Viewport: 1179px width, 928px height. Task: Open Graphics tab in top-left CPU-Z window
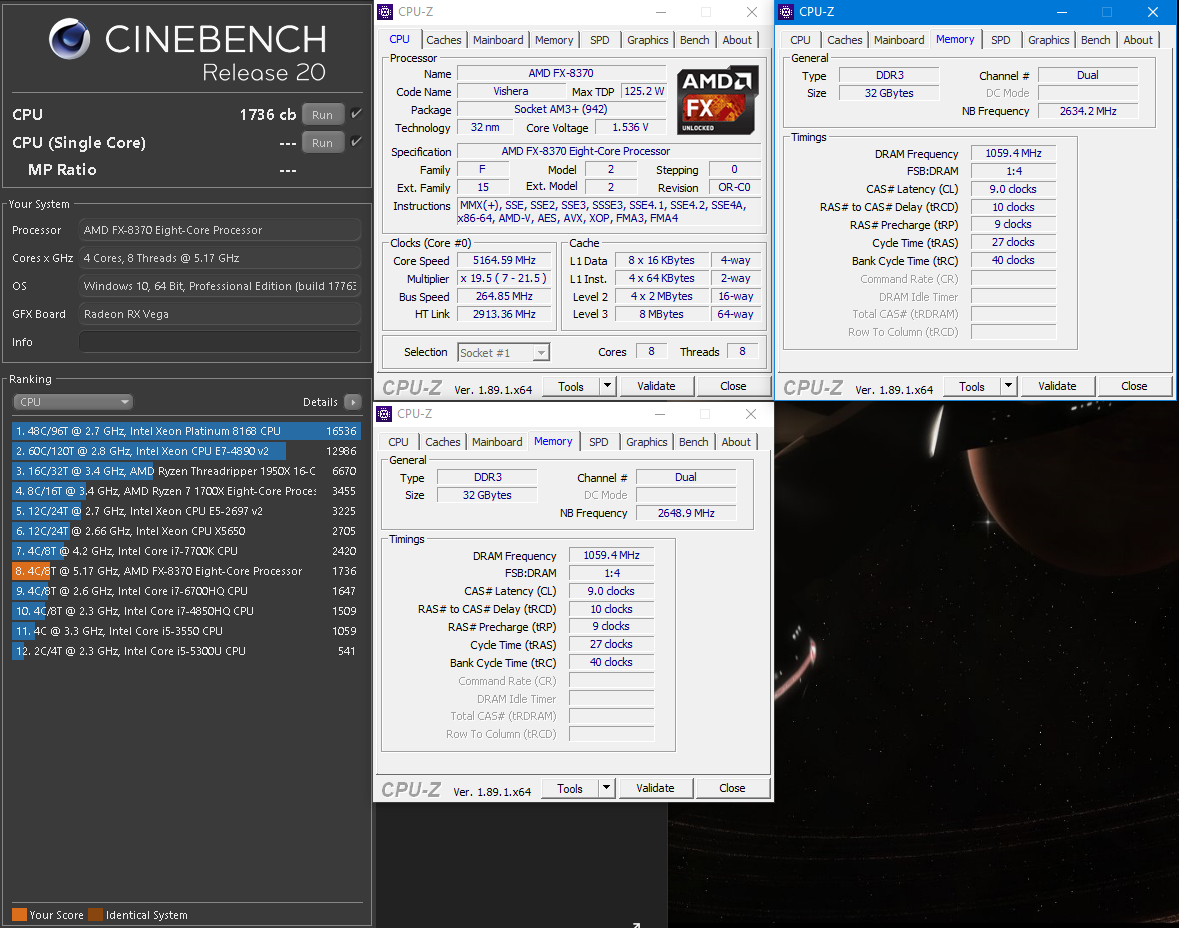[647, 40]
